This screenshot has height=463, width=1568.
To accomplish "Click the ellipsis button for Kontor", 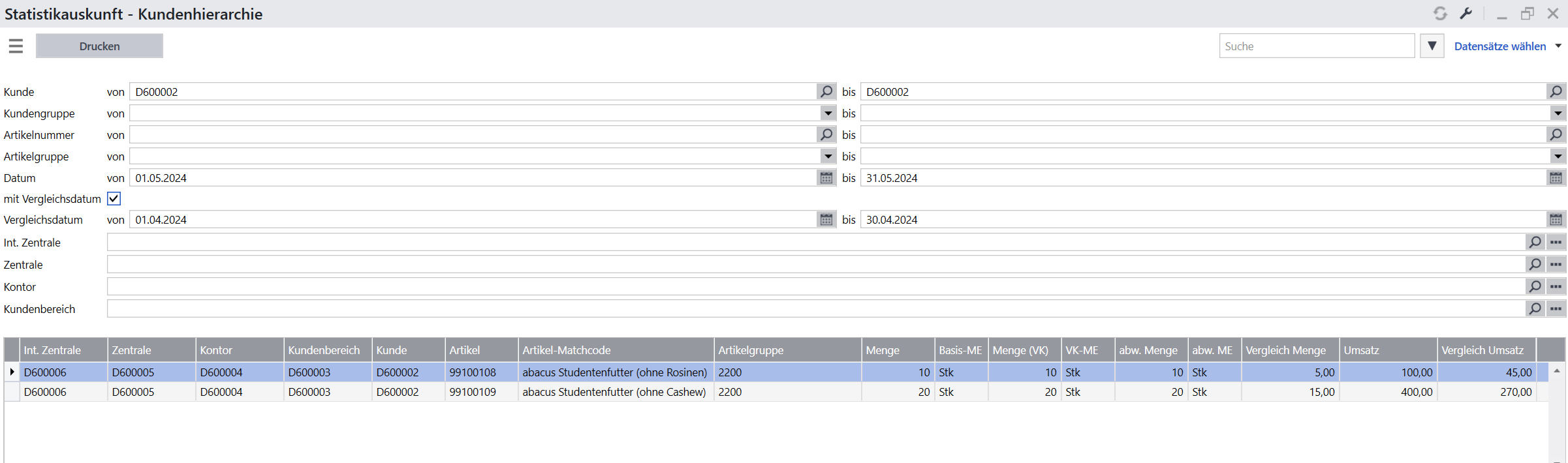I will [x=1556, y=287].
